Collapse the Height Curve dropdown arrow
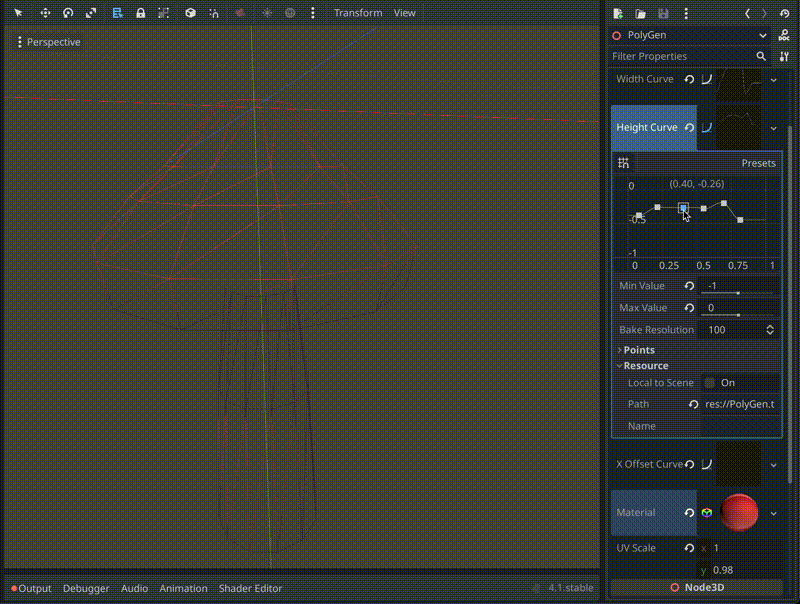The height and width of the screenshot is (604, 800). point(773,129)
